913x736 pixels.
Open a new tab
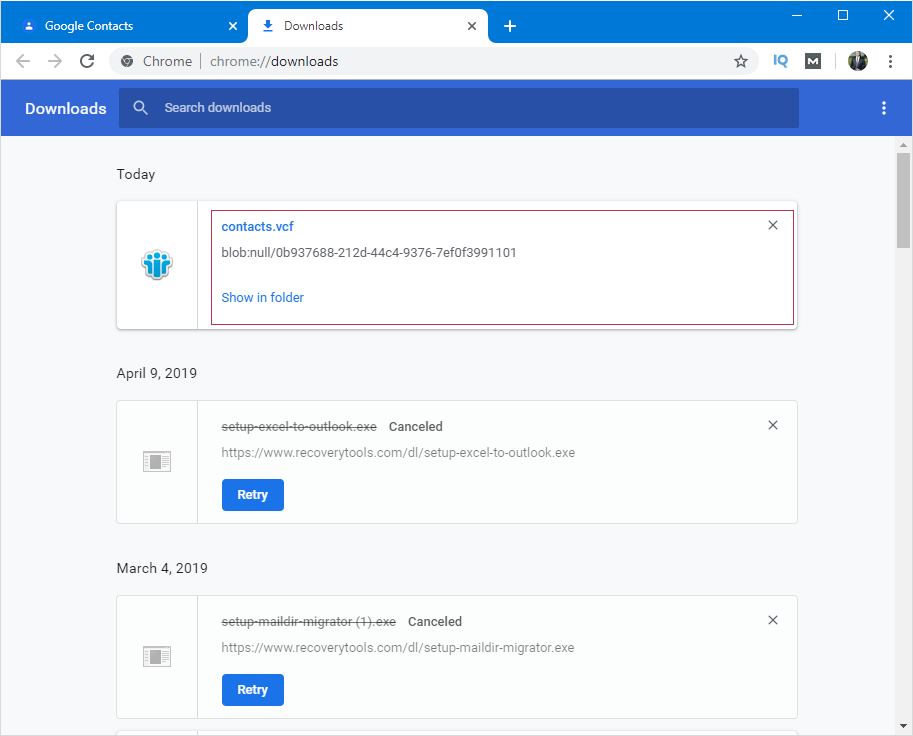tap(509, 26)
